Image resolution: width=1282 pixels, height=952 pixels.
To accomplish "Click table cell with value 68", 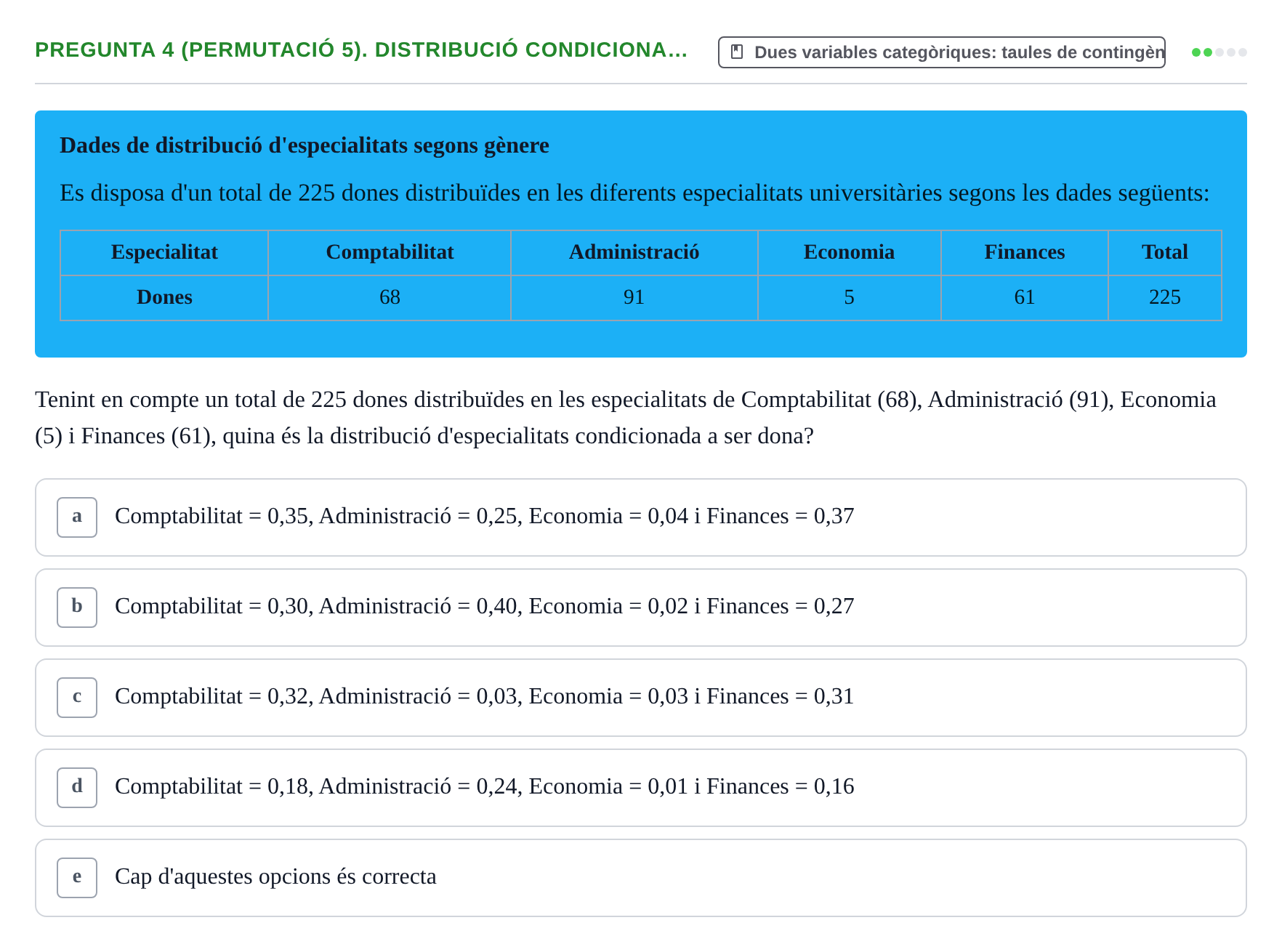I will point(390,298).
